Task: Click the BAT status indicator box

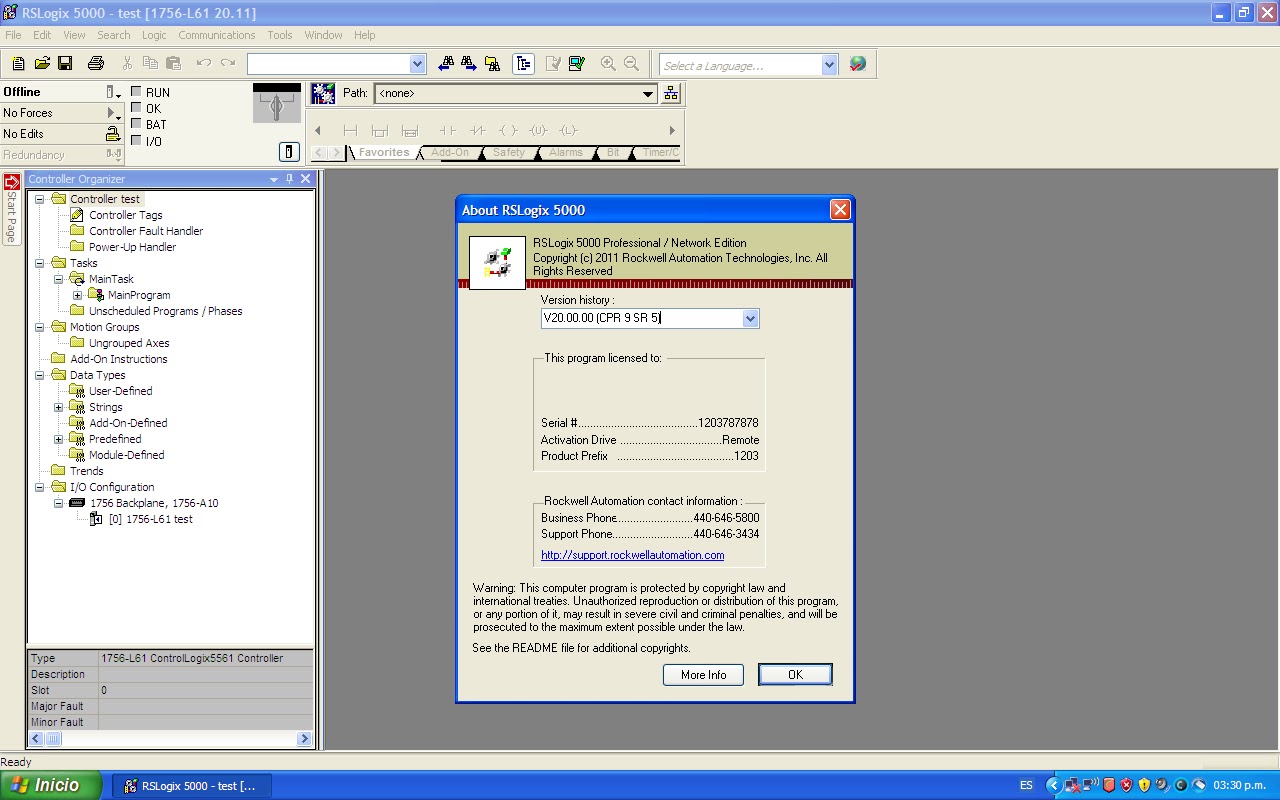Action: (136, 124)
